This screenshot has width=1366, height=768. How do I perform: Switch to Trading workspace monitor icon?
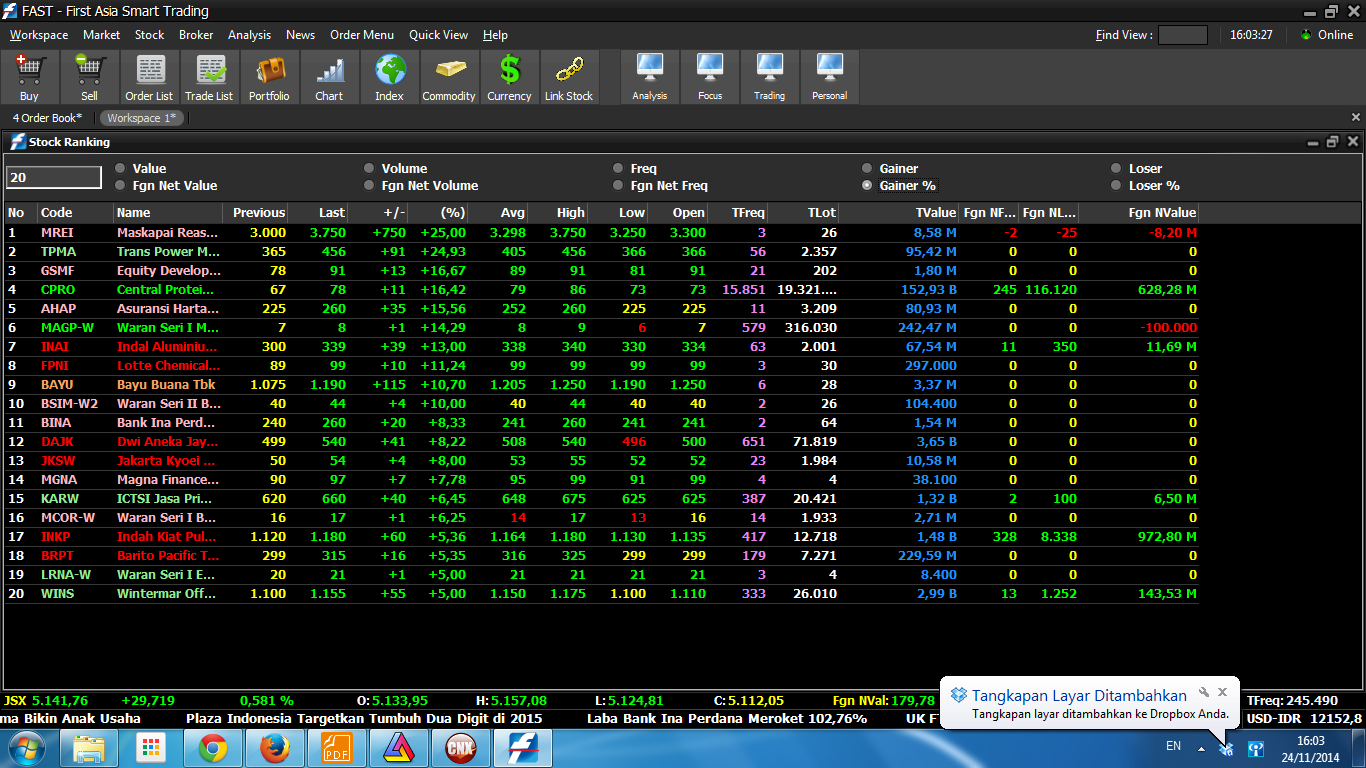[770, 77]
